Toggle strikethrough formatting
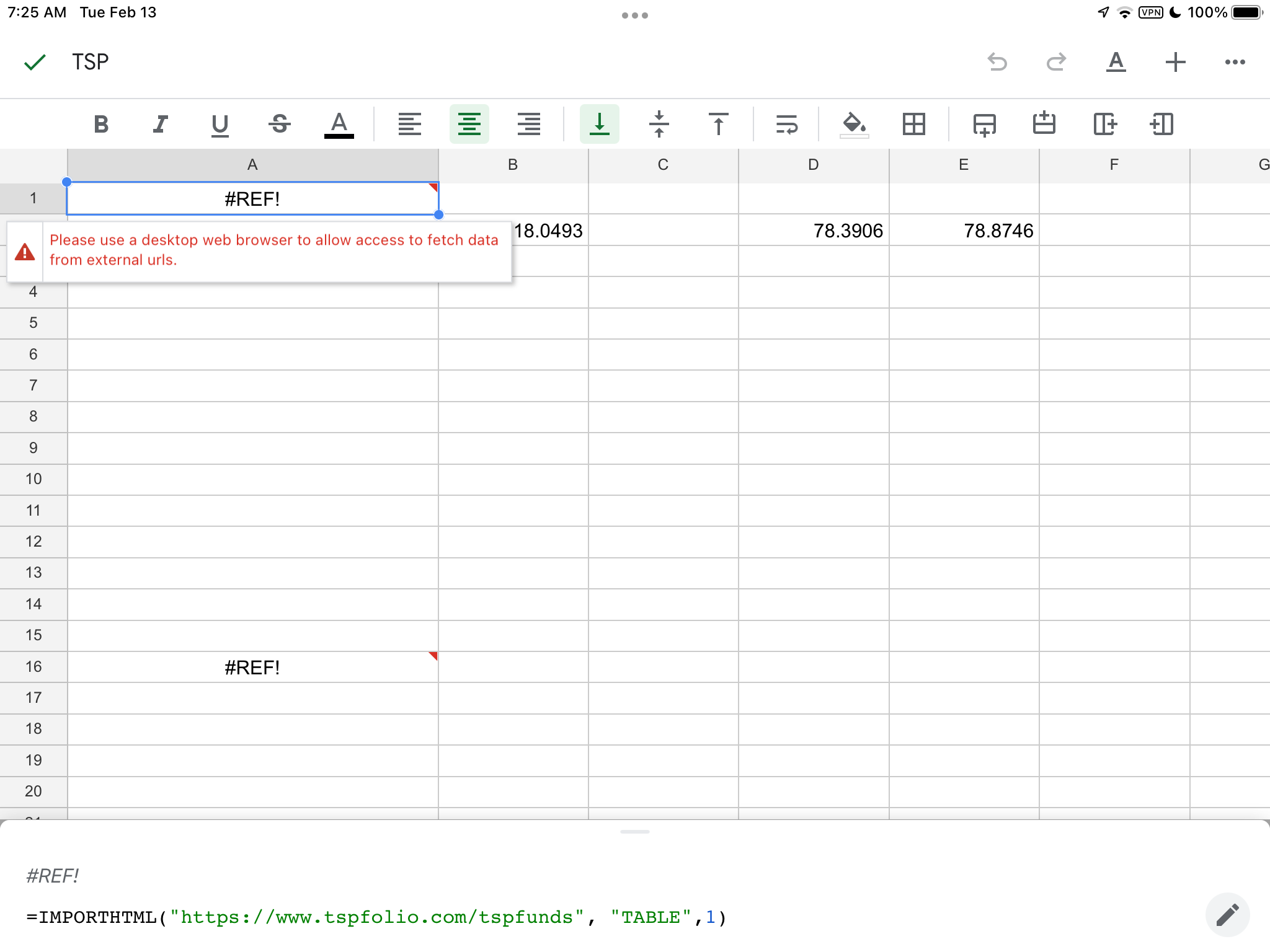 point(280,125)
